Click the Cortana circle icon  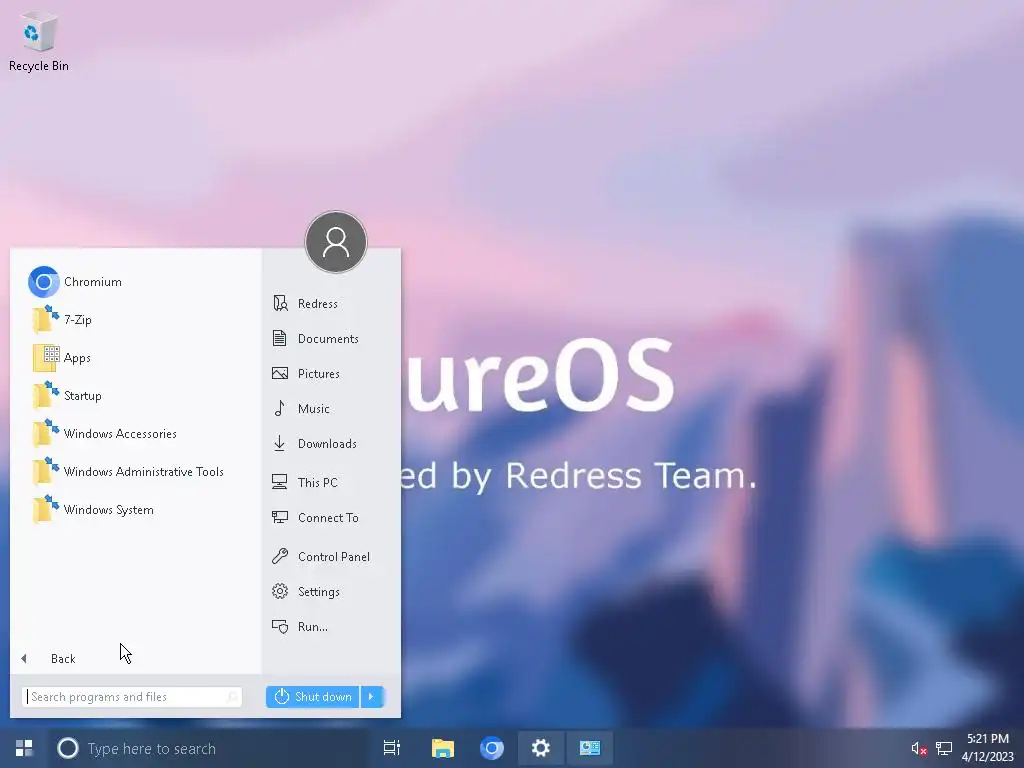(x=67, y=748)
